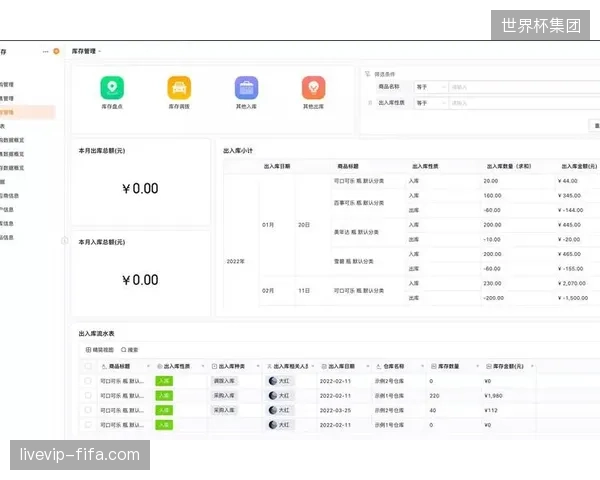Tick the checkbox for the 调拨入库 row
600x480 pixels.
pyautogui.click(x=88, y=381)
